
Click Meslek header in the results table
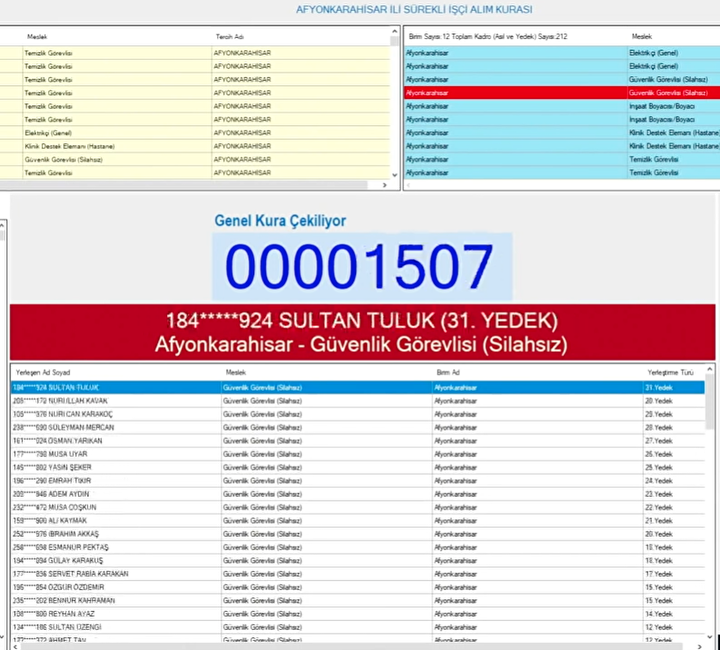[x=236, y=372]
